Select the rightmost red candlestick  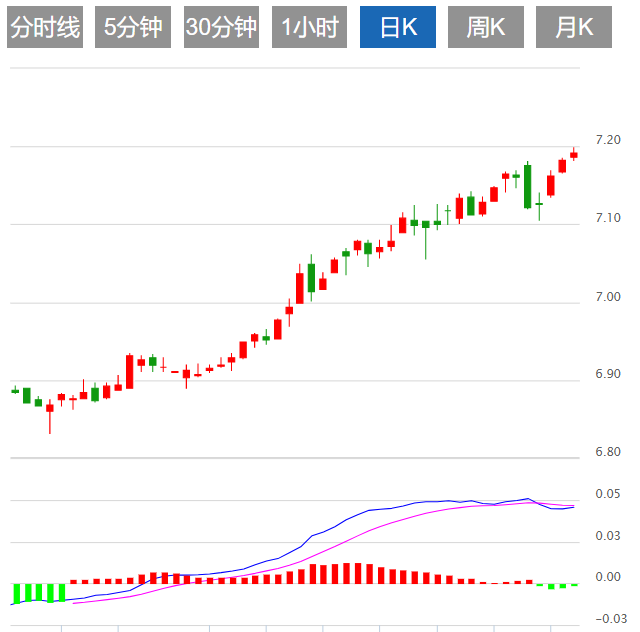tap(574, 155)
